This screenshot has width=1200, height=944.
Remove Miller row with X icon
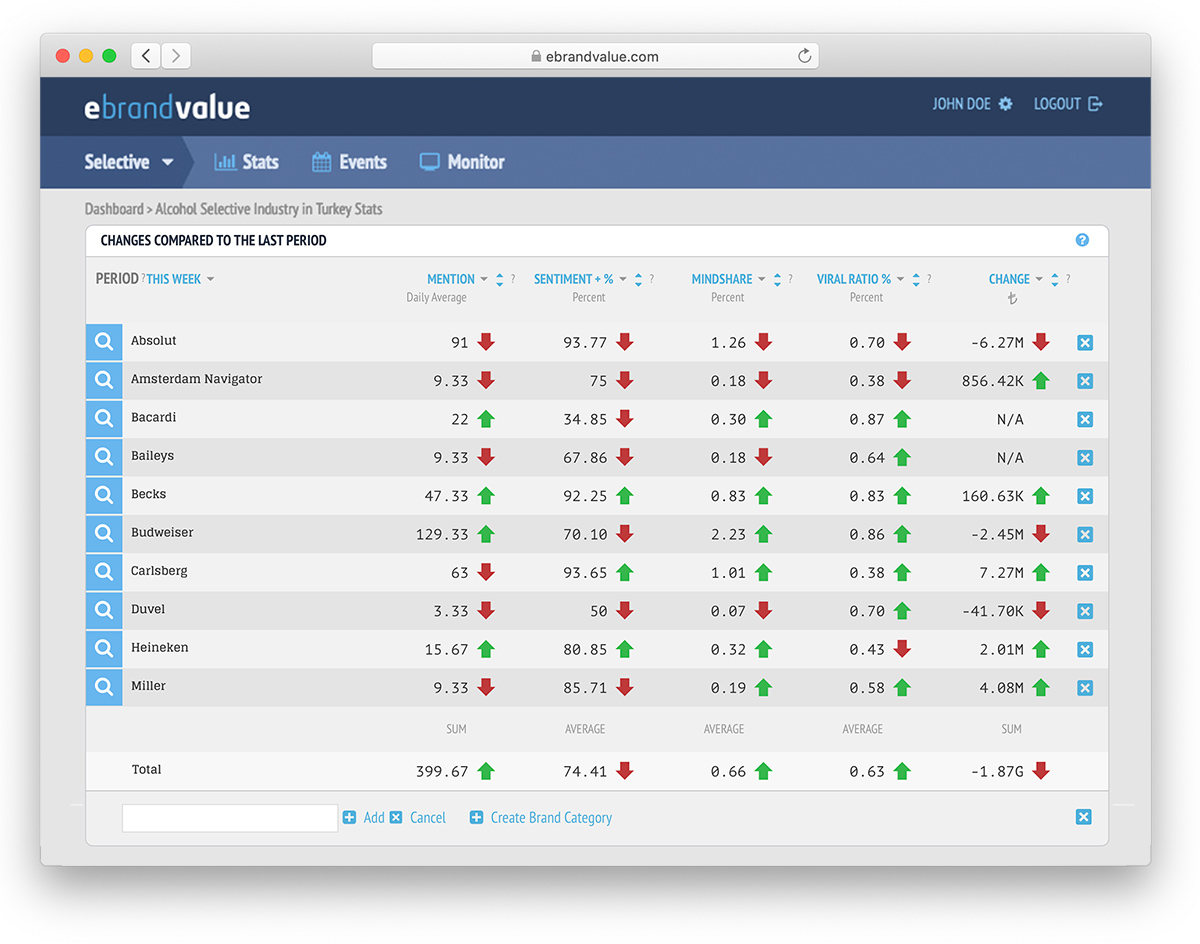pos(1085,688)
